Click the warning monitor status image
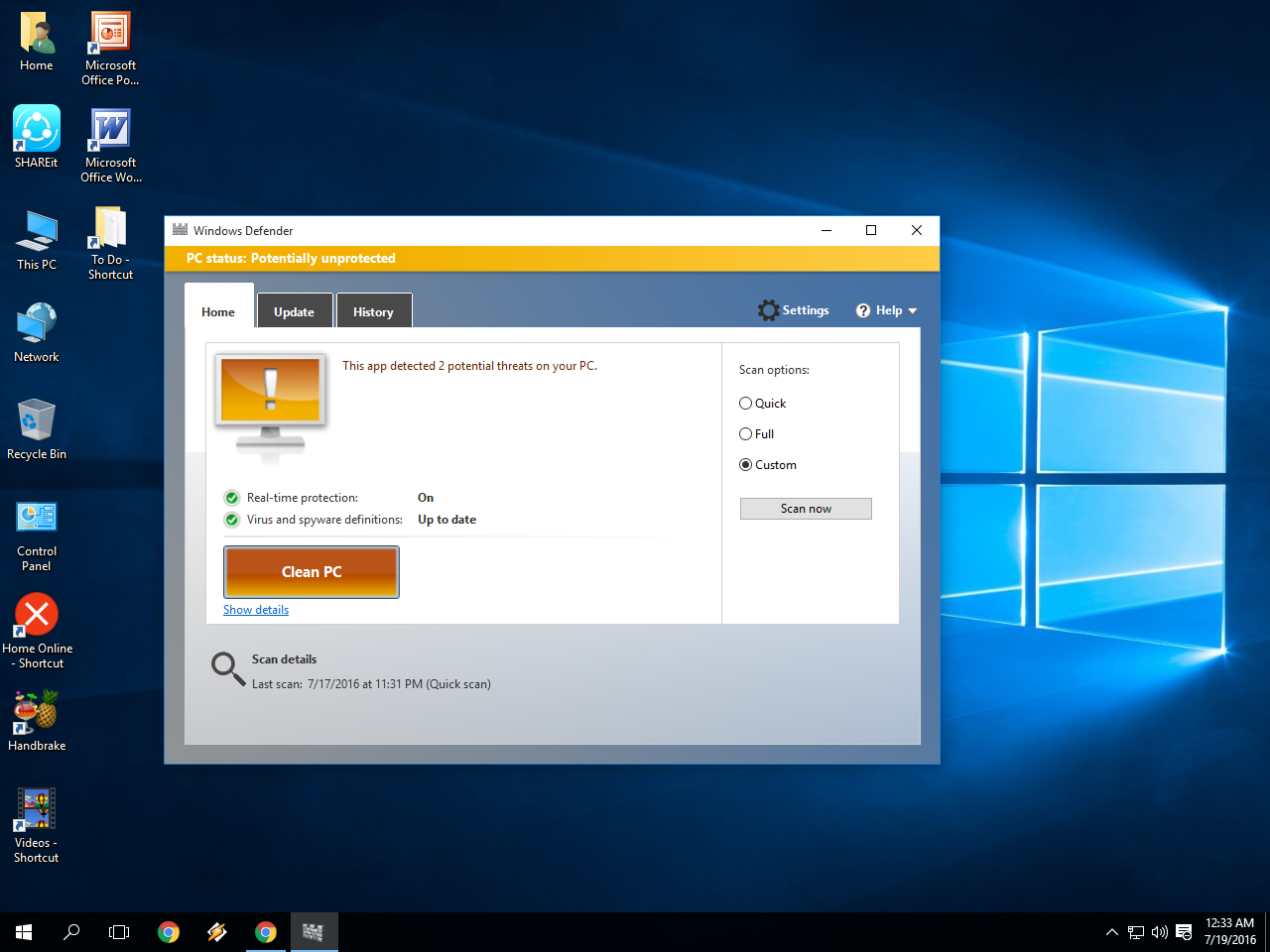1270x952 pixels. (x=271, y=407)
